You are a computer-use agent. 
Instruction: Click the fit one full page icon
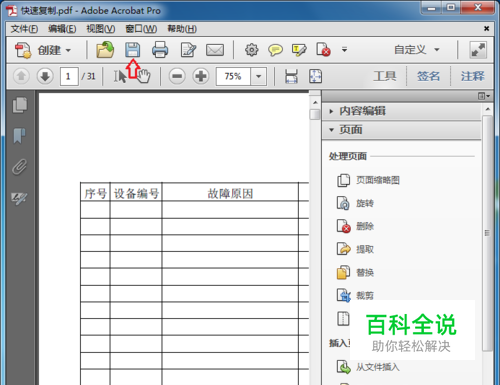click(x=315, y=76)
